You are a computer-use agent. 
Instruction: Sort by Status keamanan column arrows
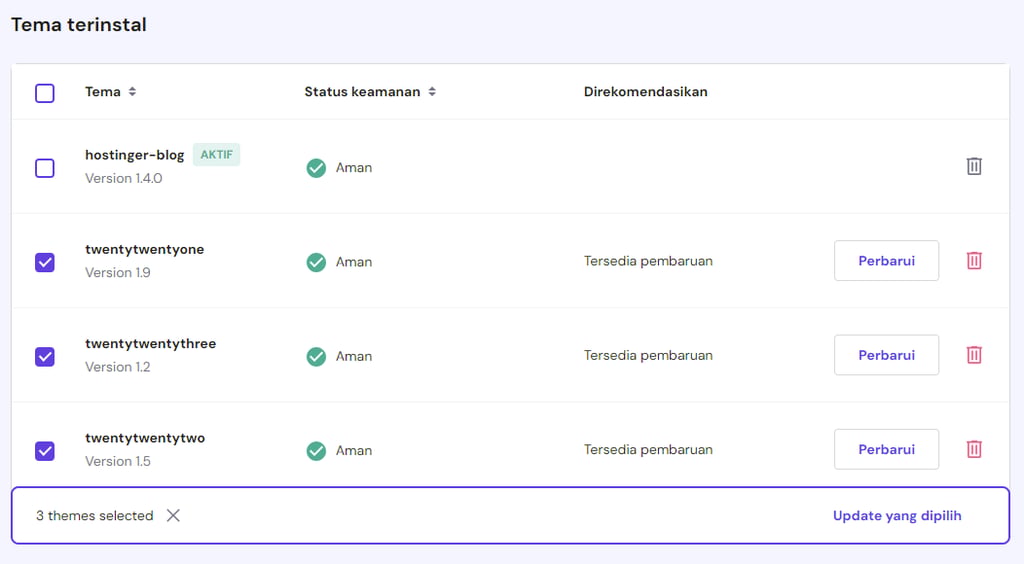(432, 91)
